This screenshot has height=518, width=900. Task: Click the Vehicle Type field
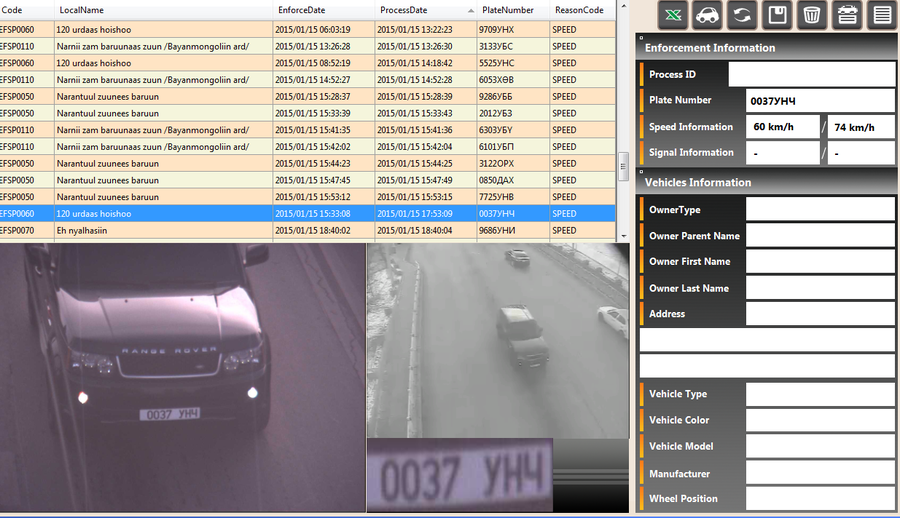click(820, 394)
